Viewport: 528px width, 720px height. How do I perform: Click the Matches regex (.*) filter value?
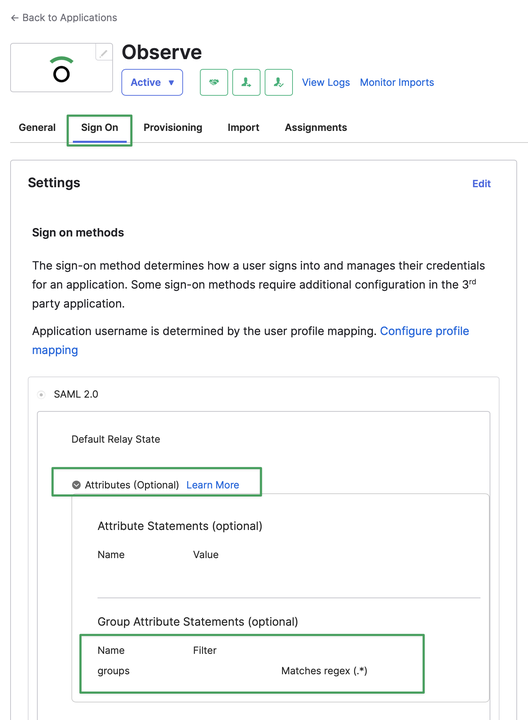click(x=324, y=671)
